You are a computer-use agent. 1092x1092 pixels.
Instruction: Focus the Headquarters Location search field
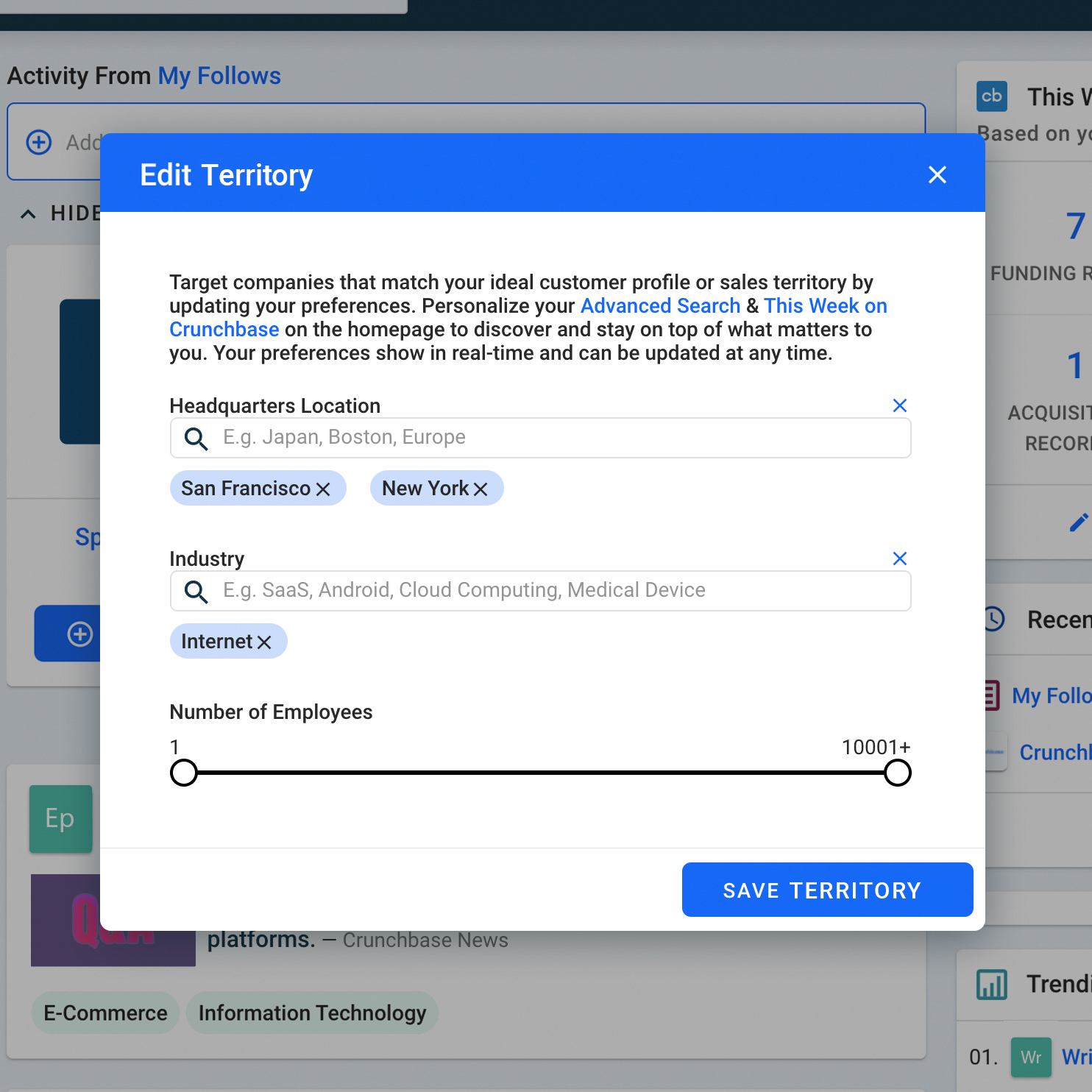click(x=541, y=438)
